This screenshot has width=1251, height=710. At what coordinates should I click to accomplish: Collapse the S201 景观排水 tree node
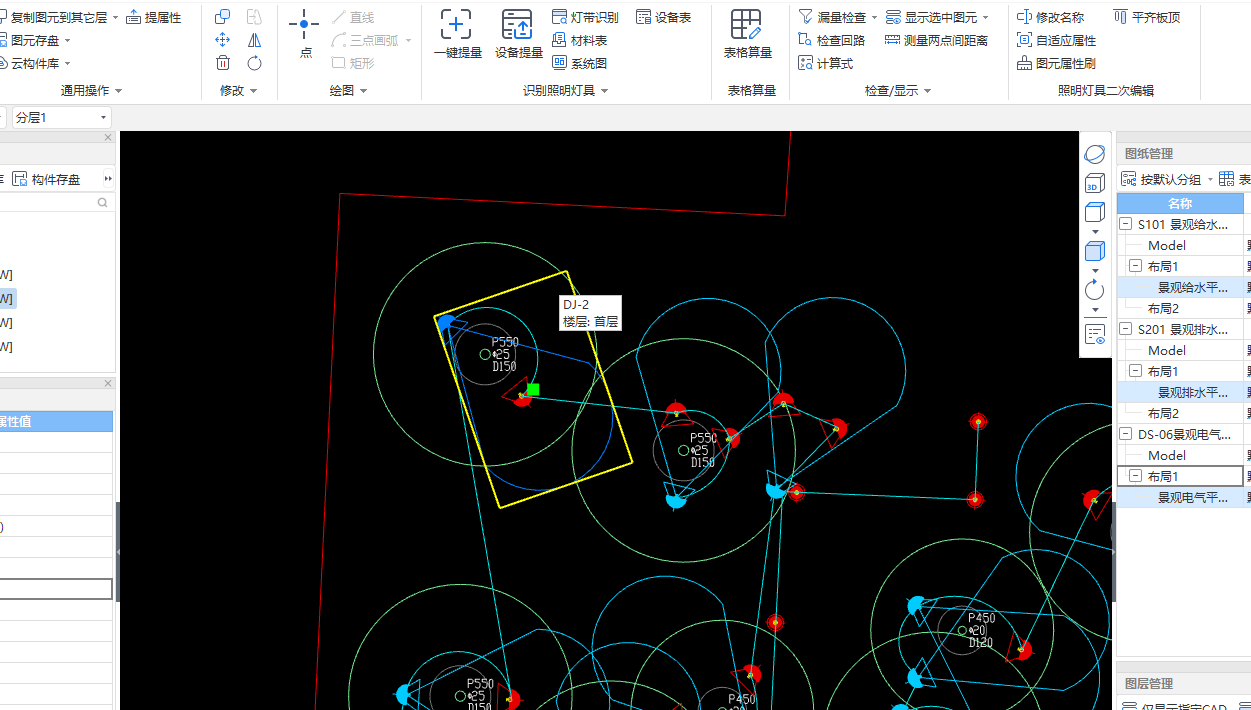click(x=1125, y=330)
